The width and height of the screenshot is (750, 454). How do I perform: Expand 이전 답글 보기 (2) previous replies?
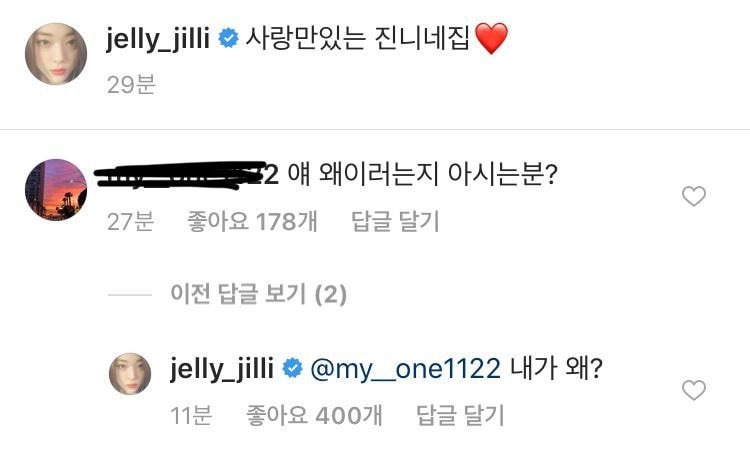[258, 294]
